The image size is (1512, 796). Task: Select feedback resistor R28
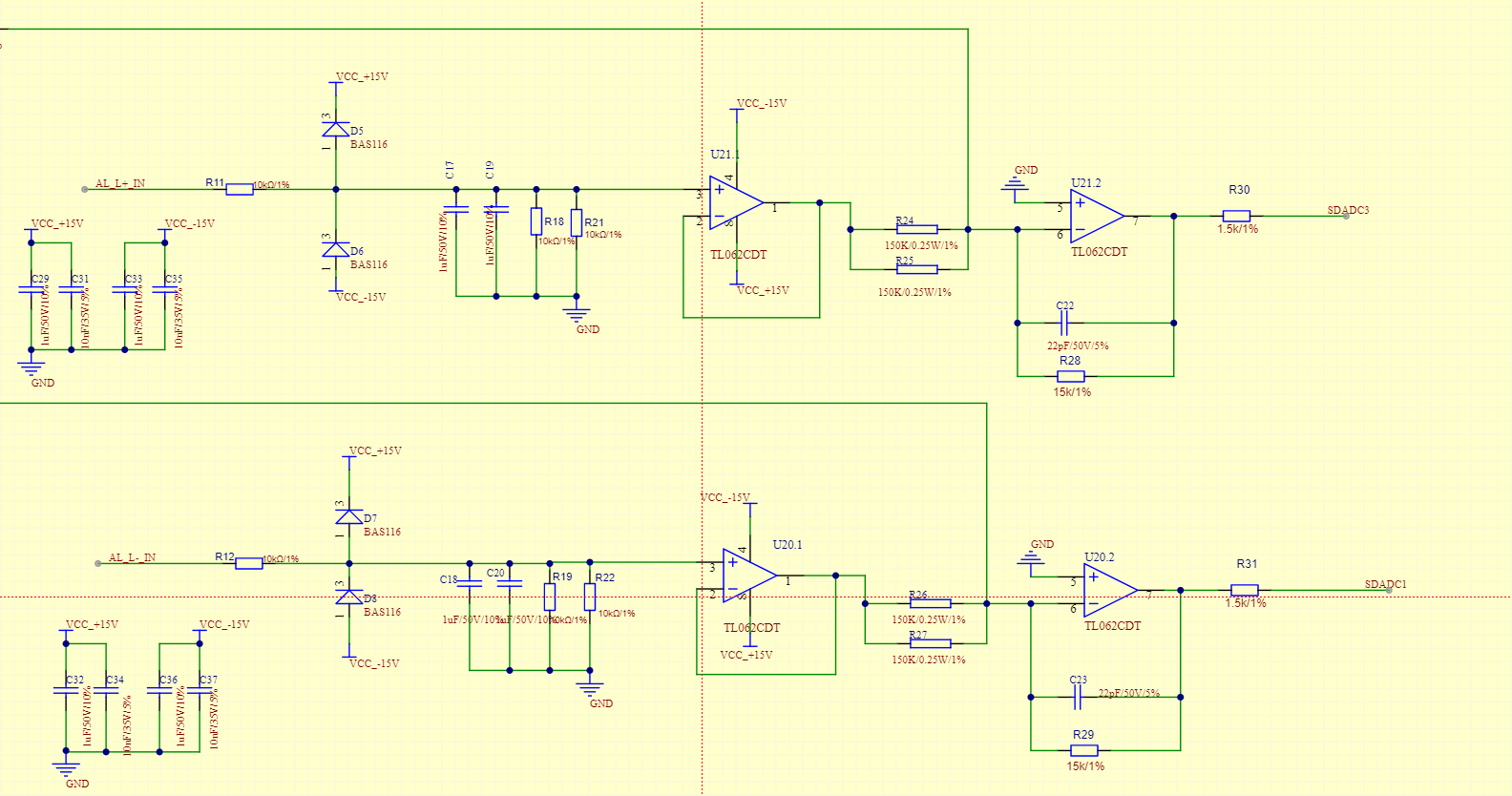click(1071, 376)
